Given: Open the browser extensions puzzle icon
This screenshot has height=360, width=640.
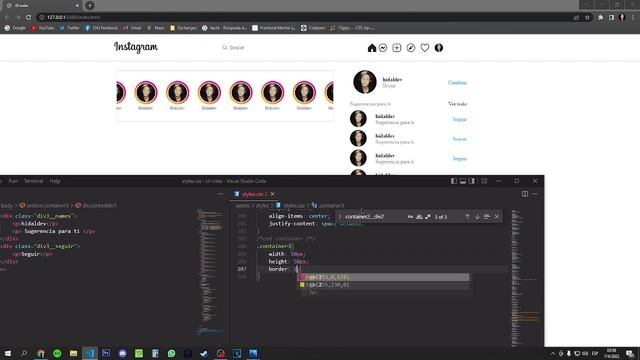Looking at the screenshot, I should (x=600, y=17).
